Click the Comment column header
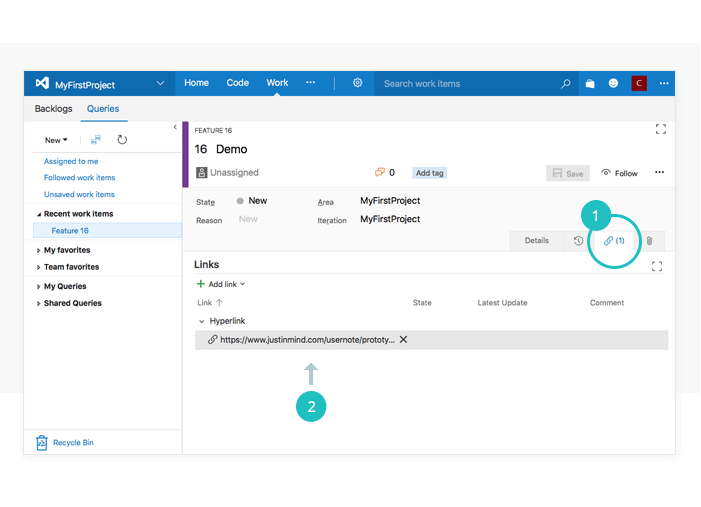This screenshot has height=507, width=701. 607,303
